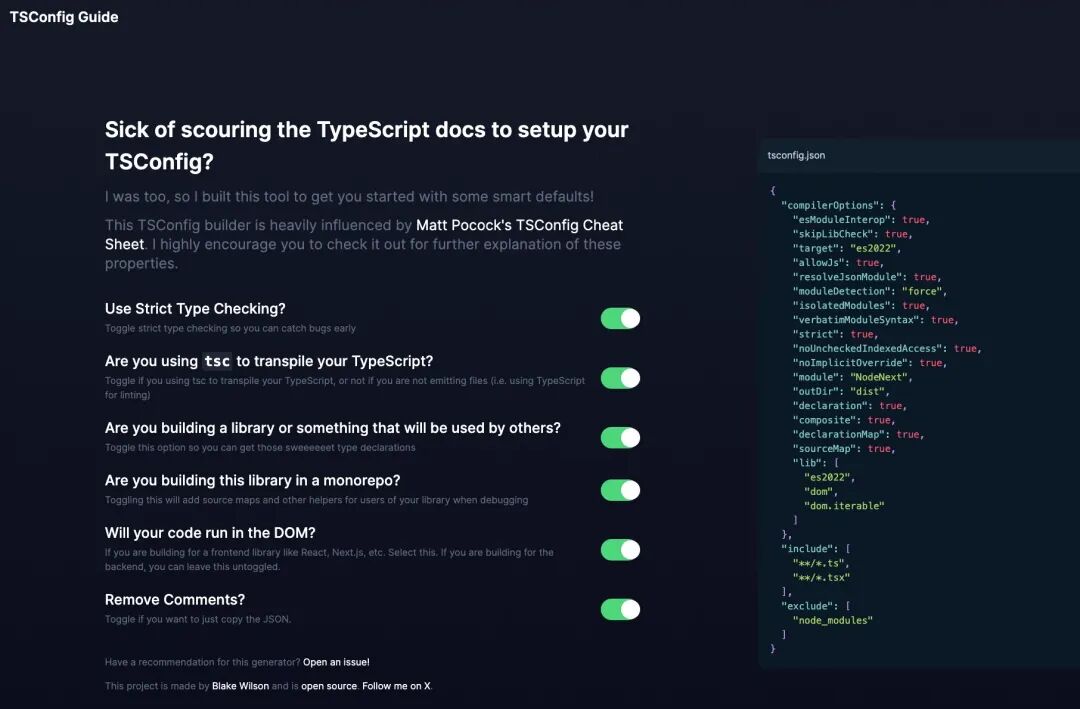
Task: Click the "isolatedModules": true line
Action: coord(861,305)
